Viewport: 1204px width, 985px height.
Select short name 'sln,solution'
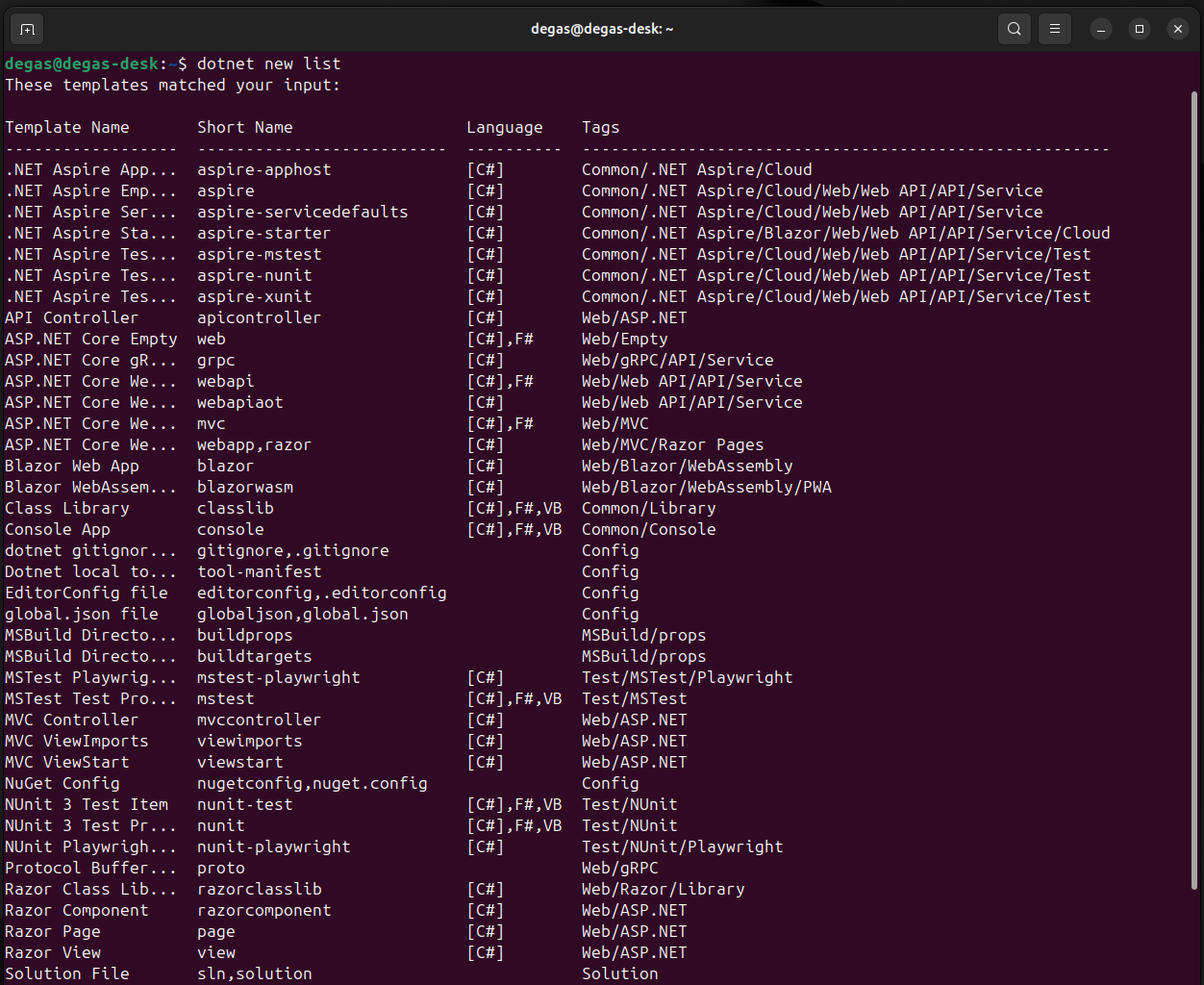point(255,973)
